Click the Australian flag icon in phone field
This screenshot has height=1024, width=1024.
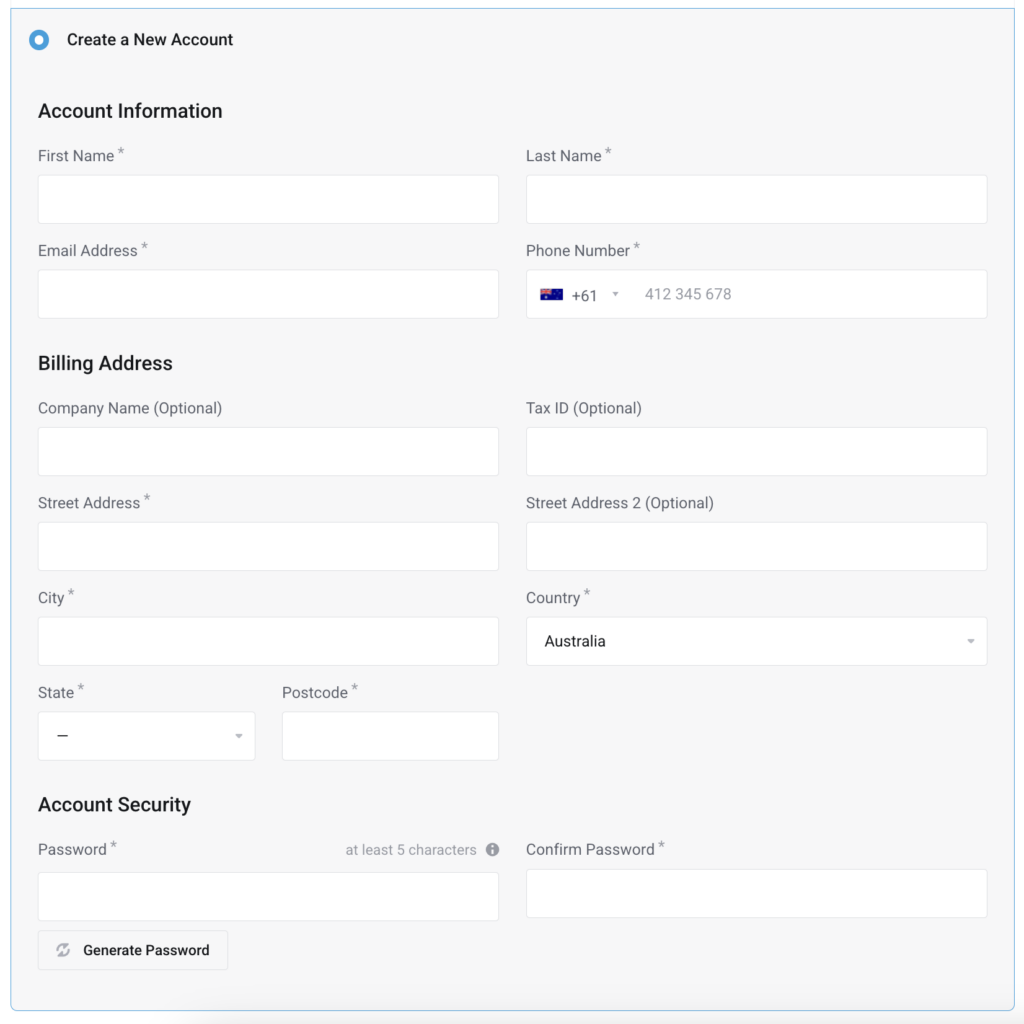tap(551, 295)
